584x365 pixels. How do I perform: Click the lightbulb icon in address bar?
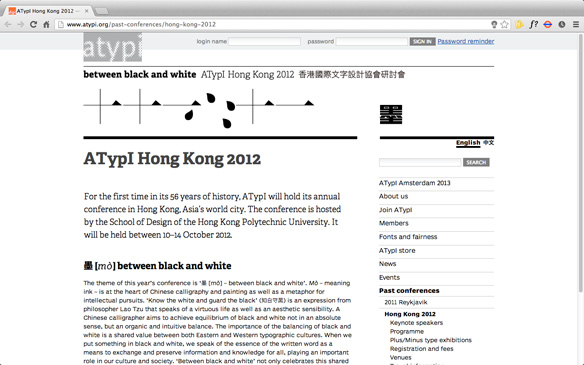[x=494, y=25]
